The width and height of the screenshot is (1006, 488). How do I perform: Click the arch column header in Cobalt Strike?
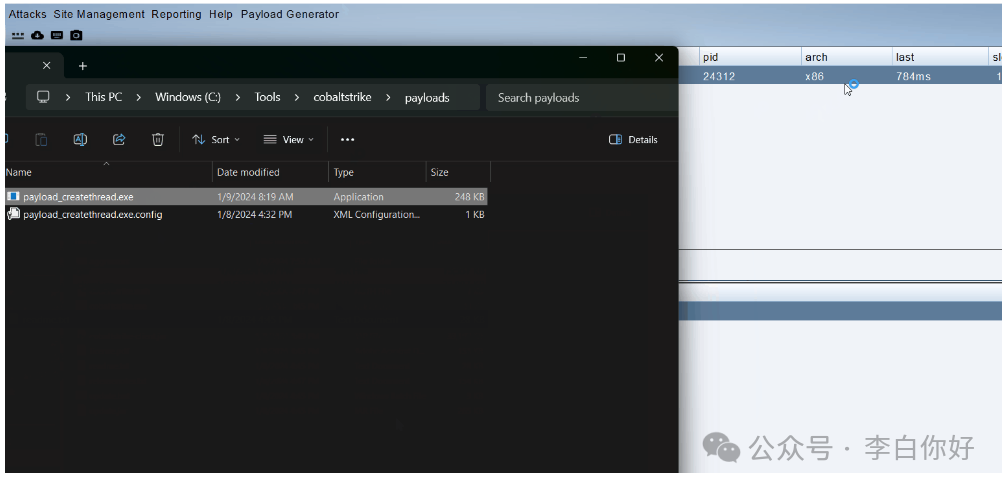point(846,57)
